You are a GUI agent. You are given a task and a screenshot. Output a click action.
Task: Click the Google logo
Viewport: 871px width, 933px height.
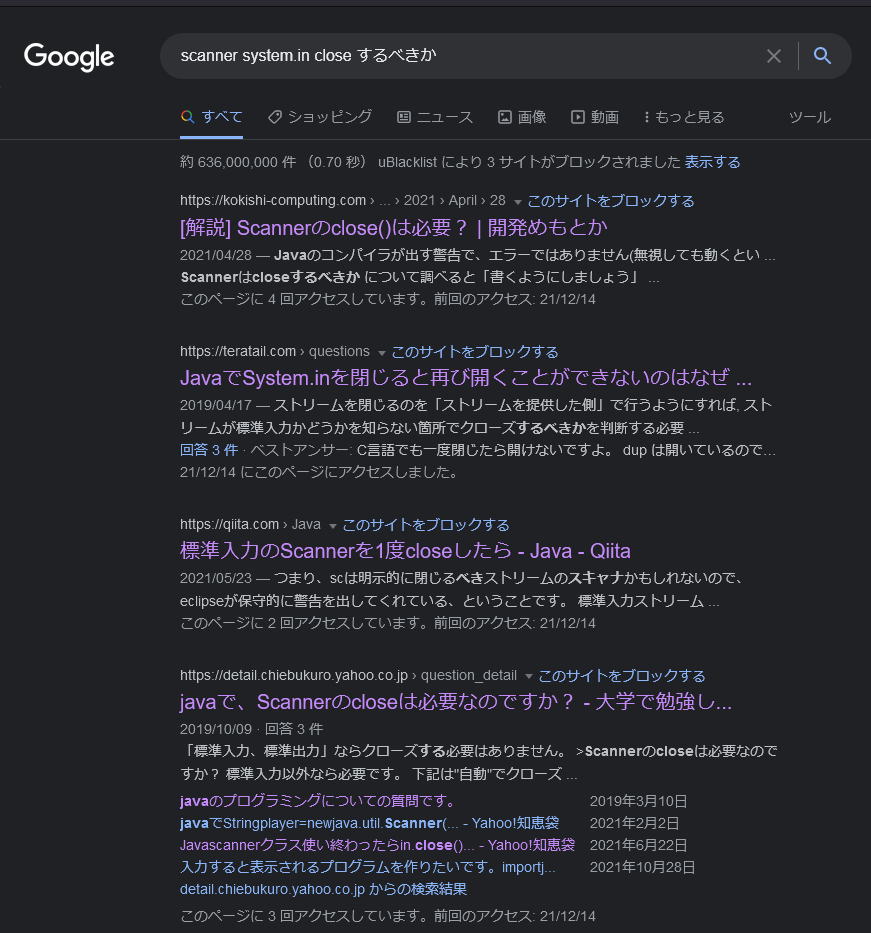click(x=68, y=57)
